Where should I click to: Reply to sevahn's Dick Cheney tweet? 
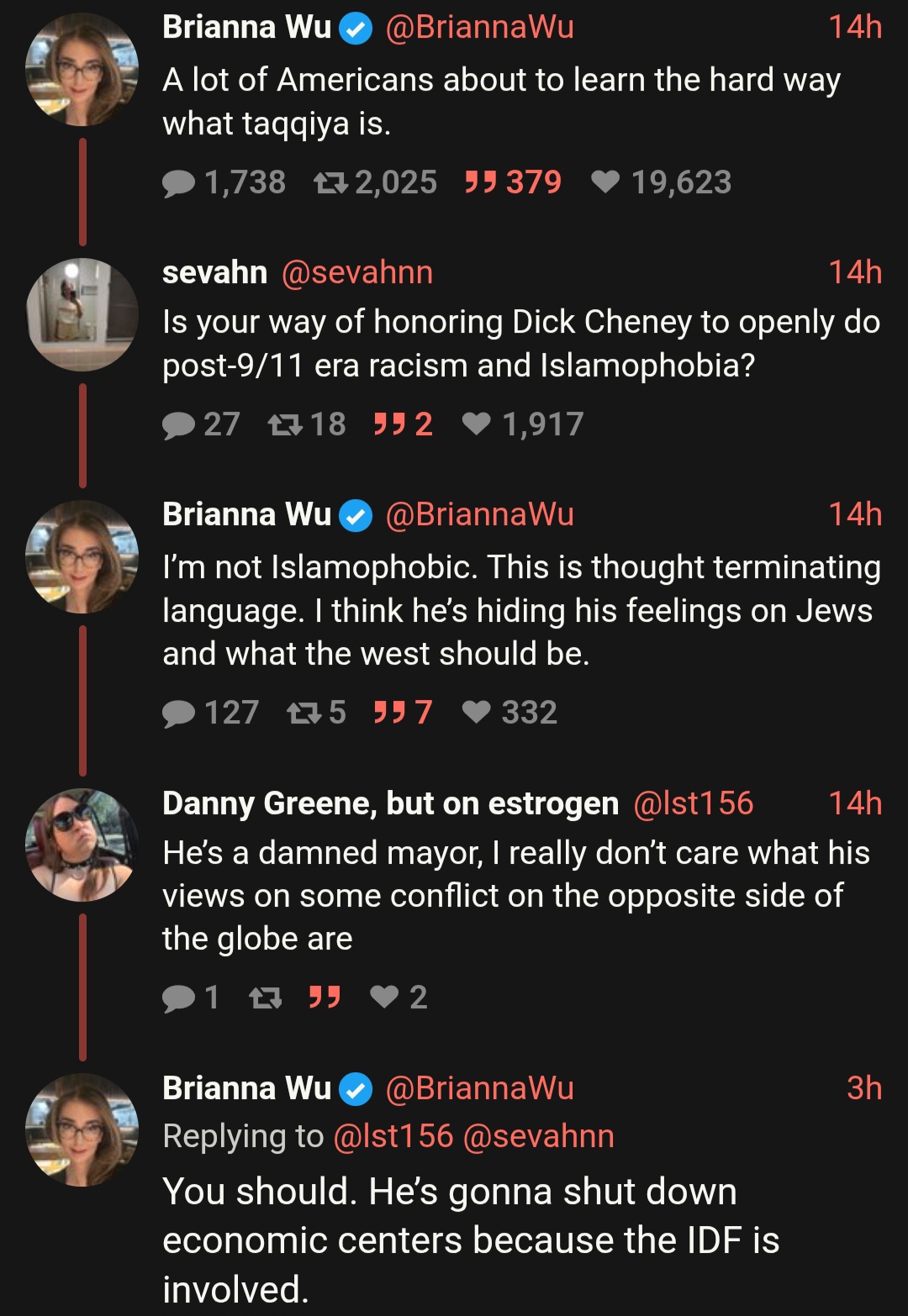coord(178,424)
